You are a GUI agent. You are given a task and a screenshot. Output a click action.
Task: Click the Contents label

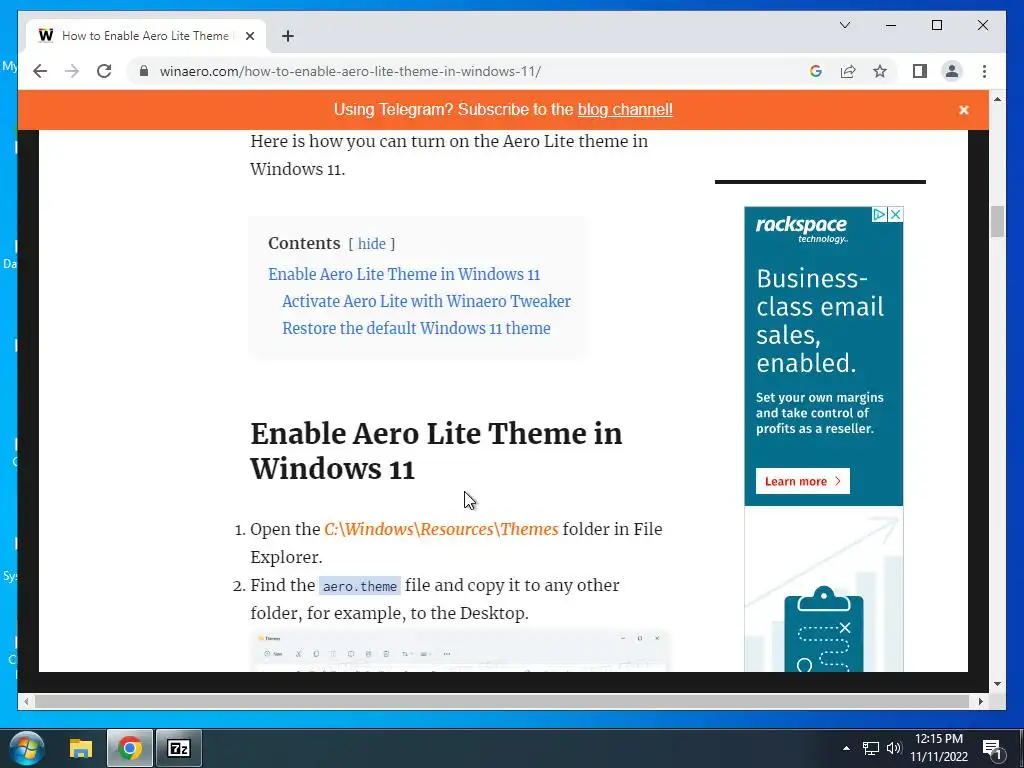click(x=304, y=244)
